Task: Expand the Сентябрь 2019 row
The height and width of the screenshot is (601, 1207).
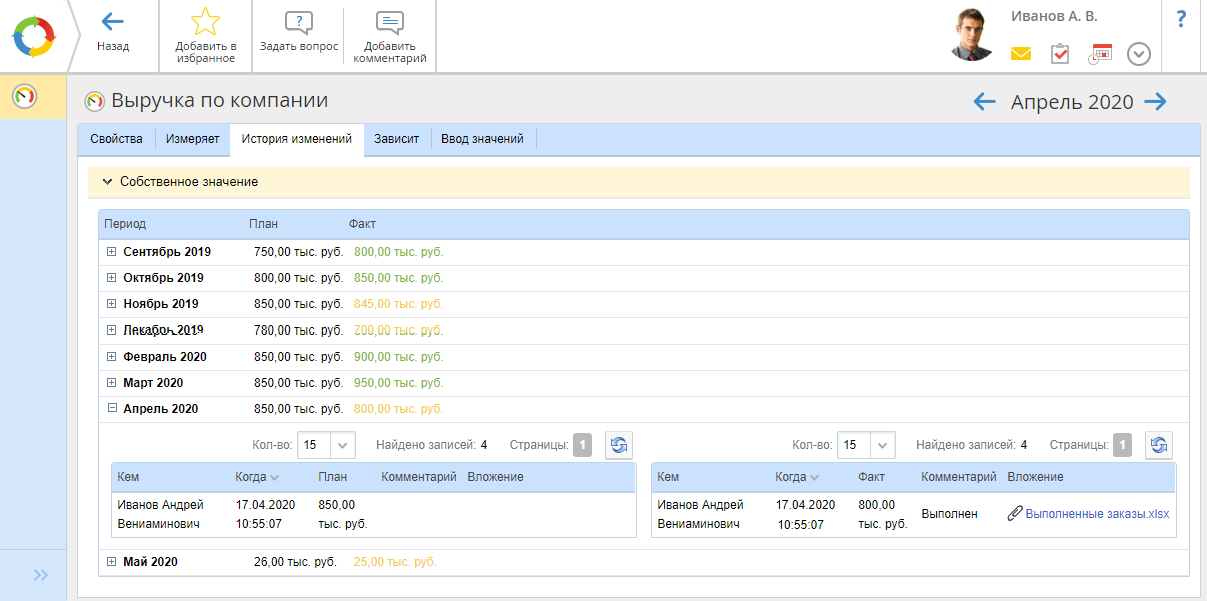Action: coord(112,252)
